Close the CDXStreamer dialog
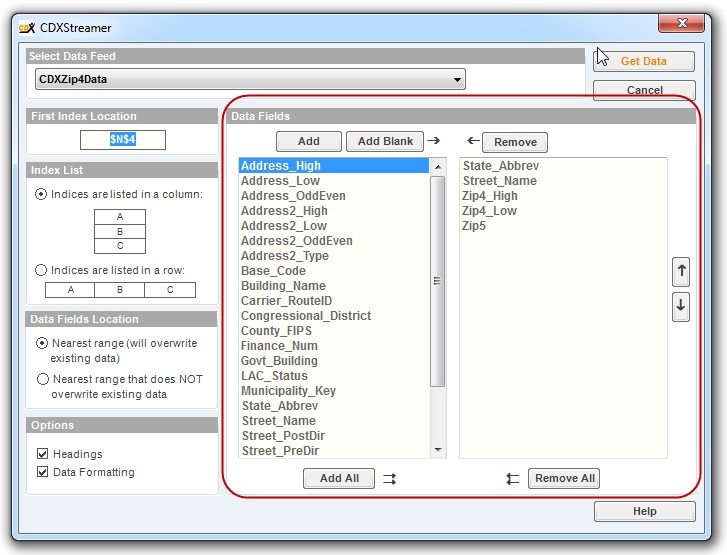Image resolution: width=727 pixels, height=555 pixels. (682, 23)
